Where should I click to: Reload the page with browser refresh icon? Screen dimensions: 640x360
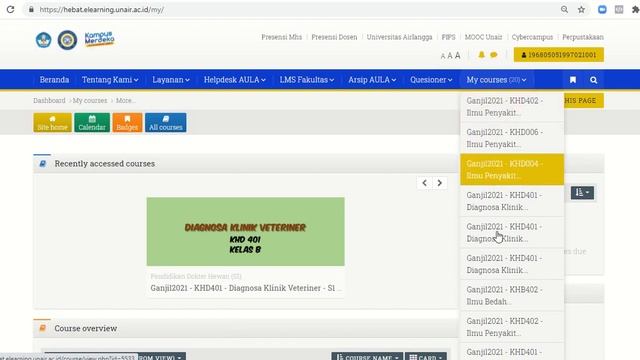coord(10,9)
